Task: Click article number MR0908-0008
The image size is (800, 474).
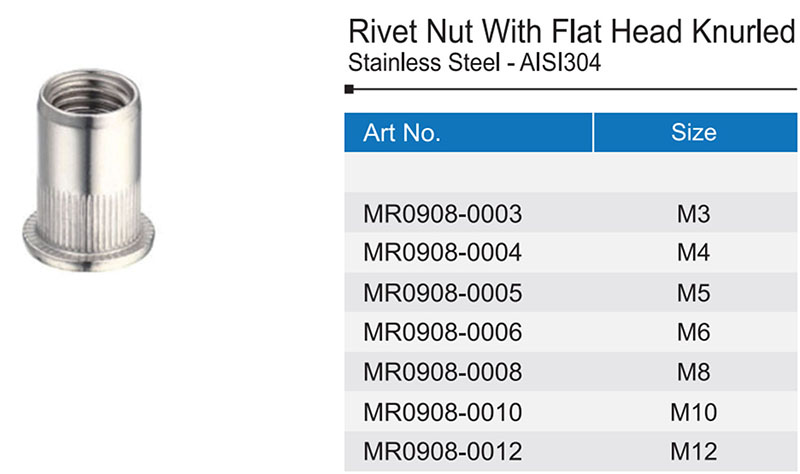Action: pos(442,373)
